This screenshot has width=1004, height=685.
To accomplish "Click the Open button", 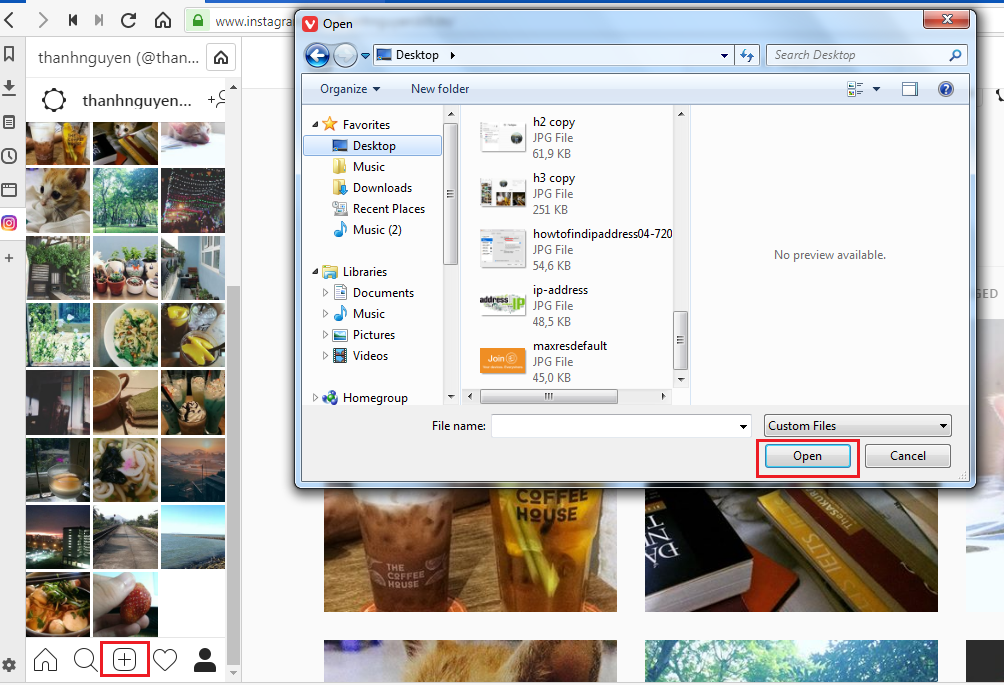I will click(x=807, y=456).
